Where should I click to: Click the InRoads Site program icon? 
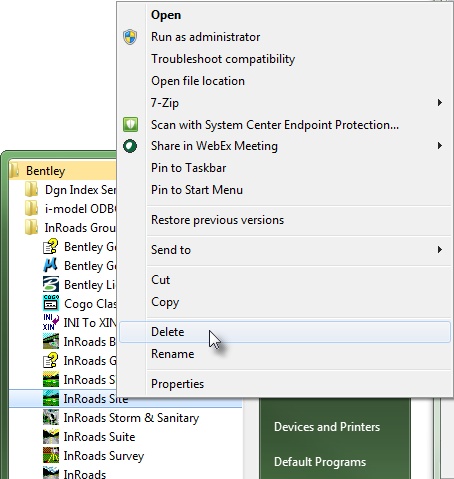click(x=51, y=398)
